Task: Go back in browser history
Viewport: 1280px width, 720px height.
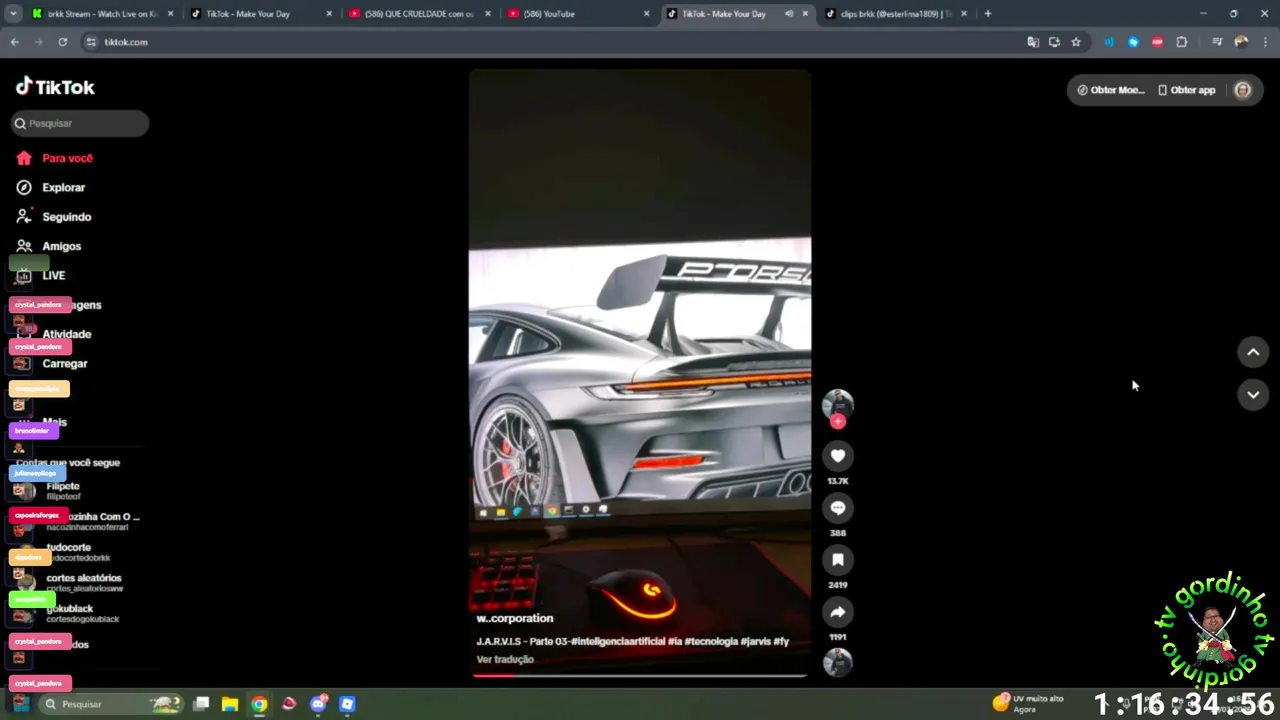Action: pyautogui.click(x=15, y=42)
